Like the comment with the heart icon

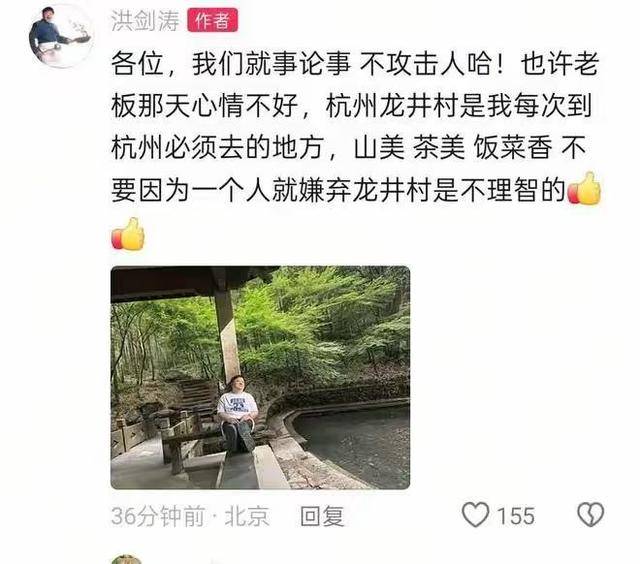pyautogui.click(x=475, y=515)
